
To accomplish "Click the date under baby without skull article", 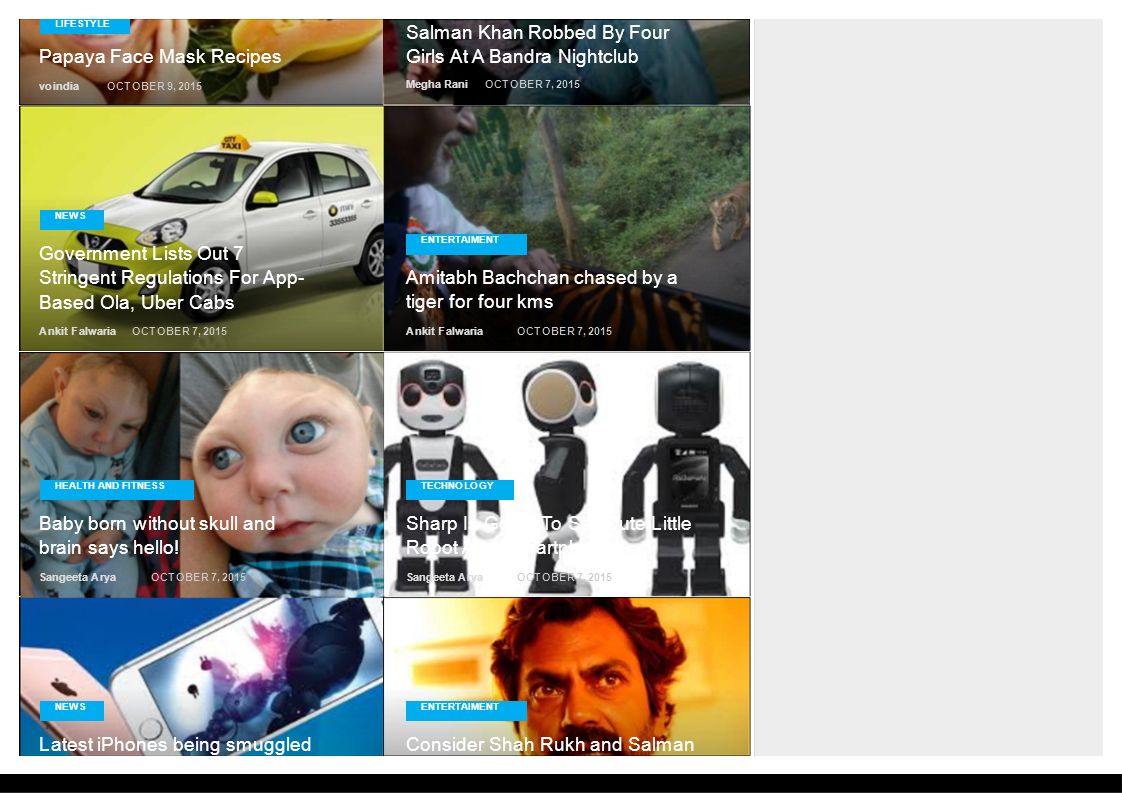I will click(x=198, y=577).
